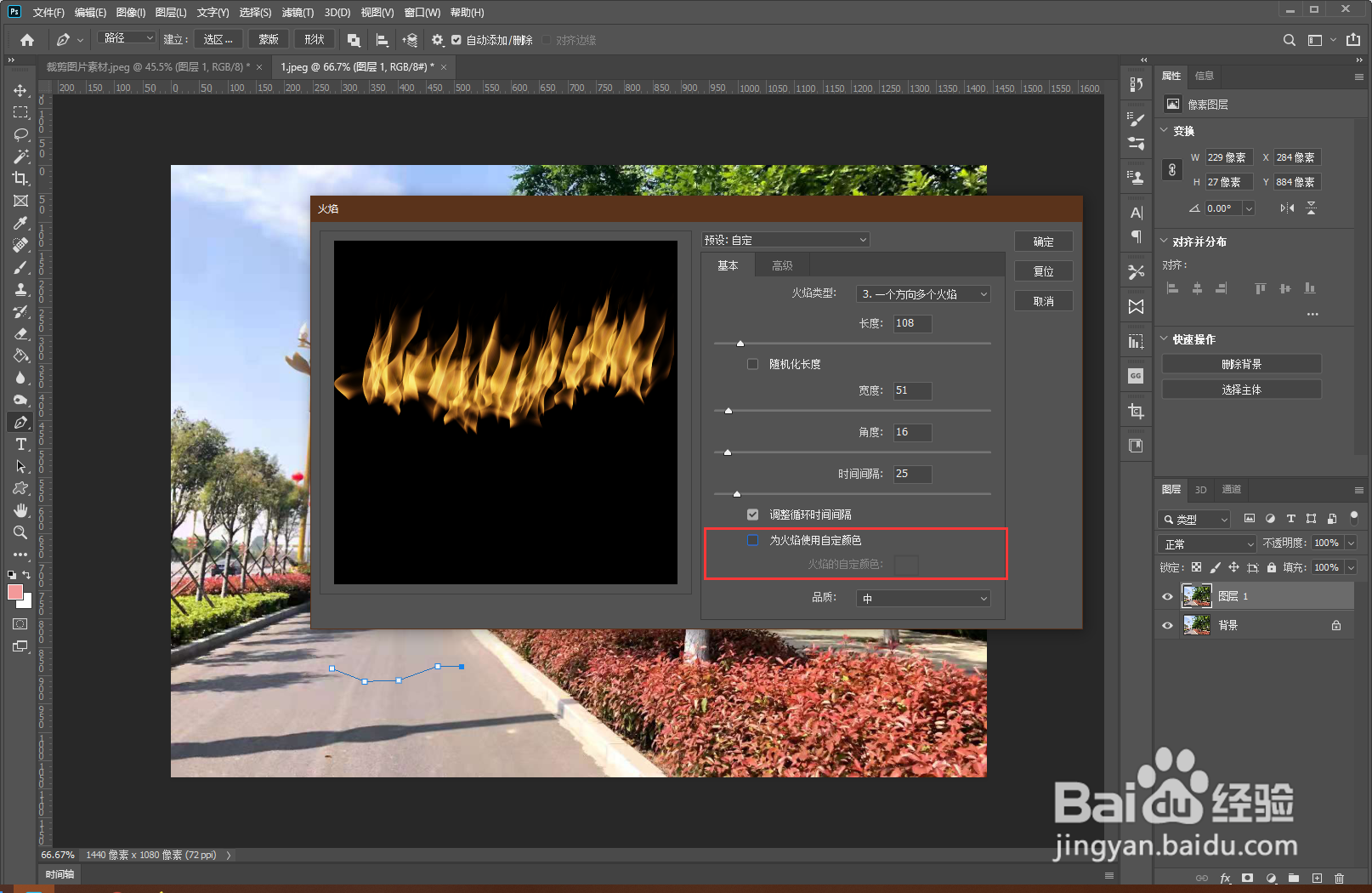
Task: Switch to the 高级 tab in flame dialog
Action: point(782,266)
